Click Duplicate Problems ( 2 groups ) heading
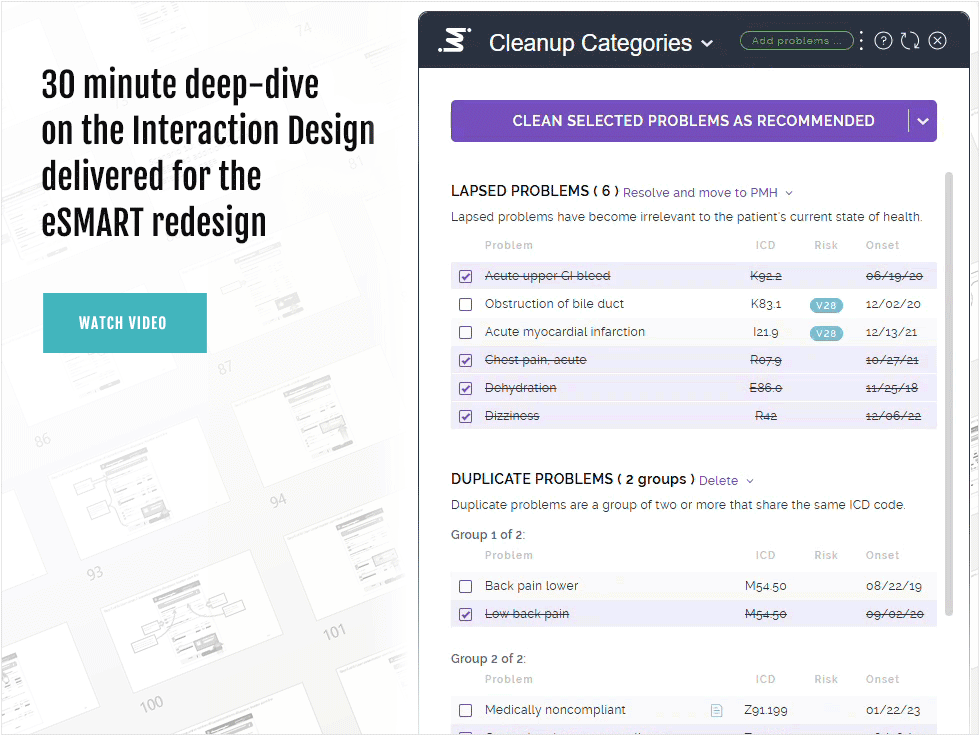Viewport: 980px width, 736px height. pos(573,479)
